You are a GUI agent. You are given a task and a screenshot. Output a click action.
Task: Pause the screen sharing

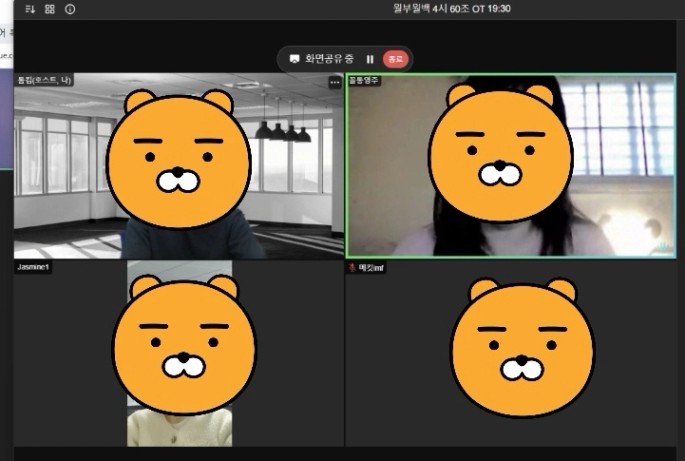[x=370, y=59]
